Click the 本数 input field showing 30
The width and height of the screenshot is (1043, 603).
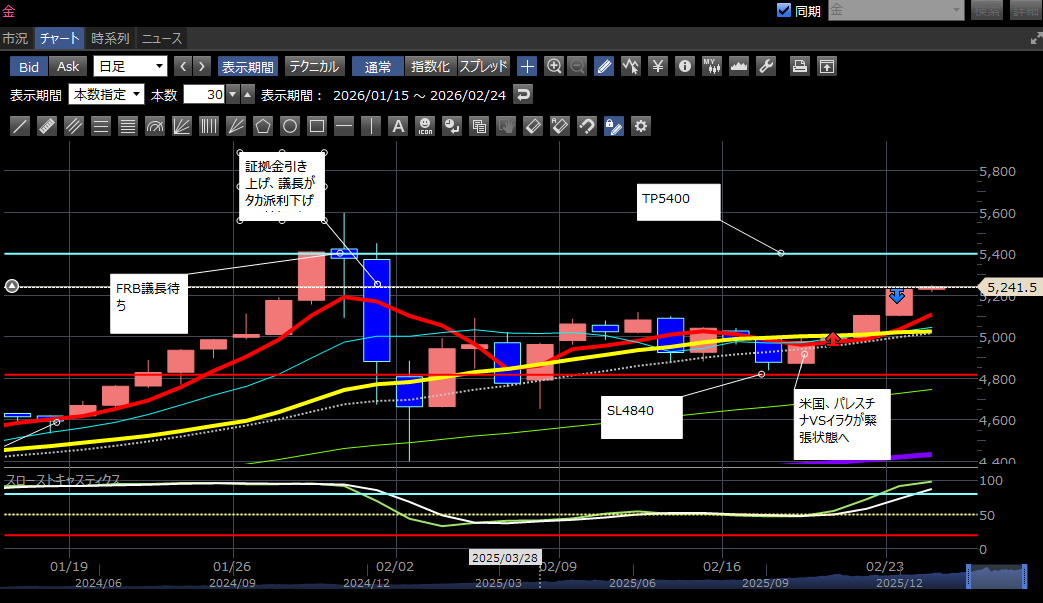point(204,95)
